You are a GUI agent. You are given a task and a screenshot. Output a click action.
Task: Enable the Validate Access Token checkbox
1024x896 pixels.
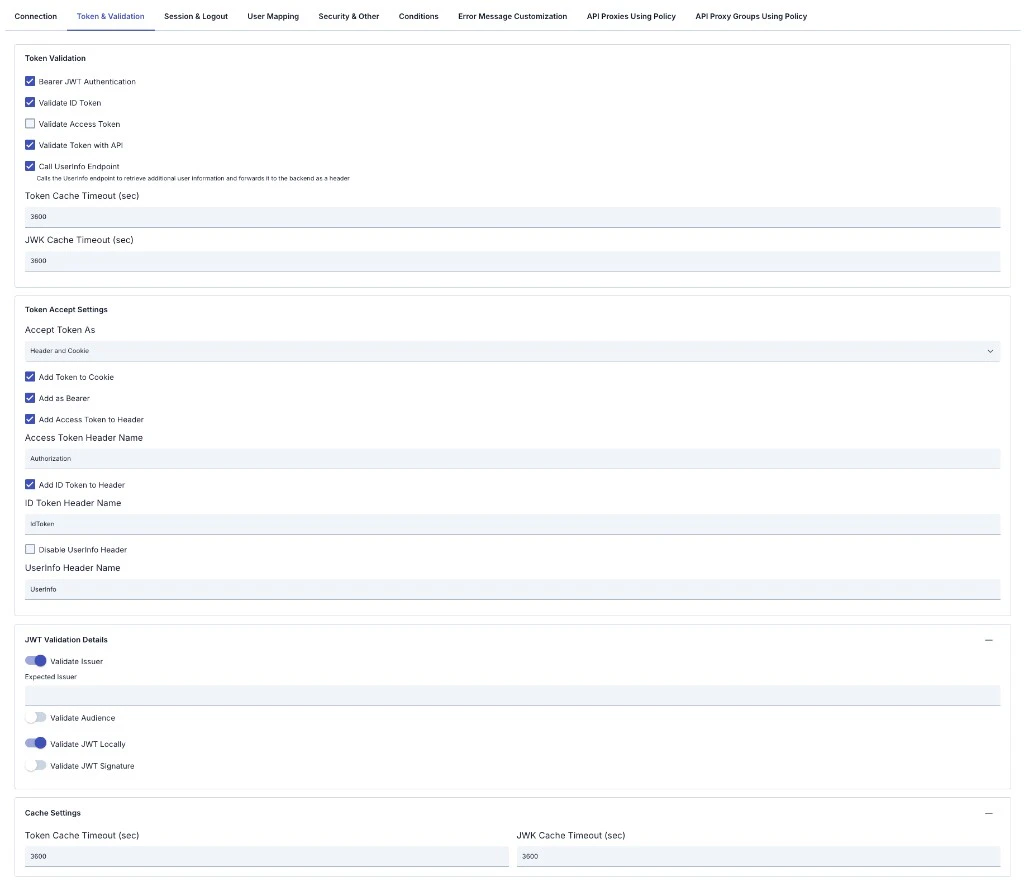point(30,123)
